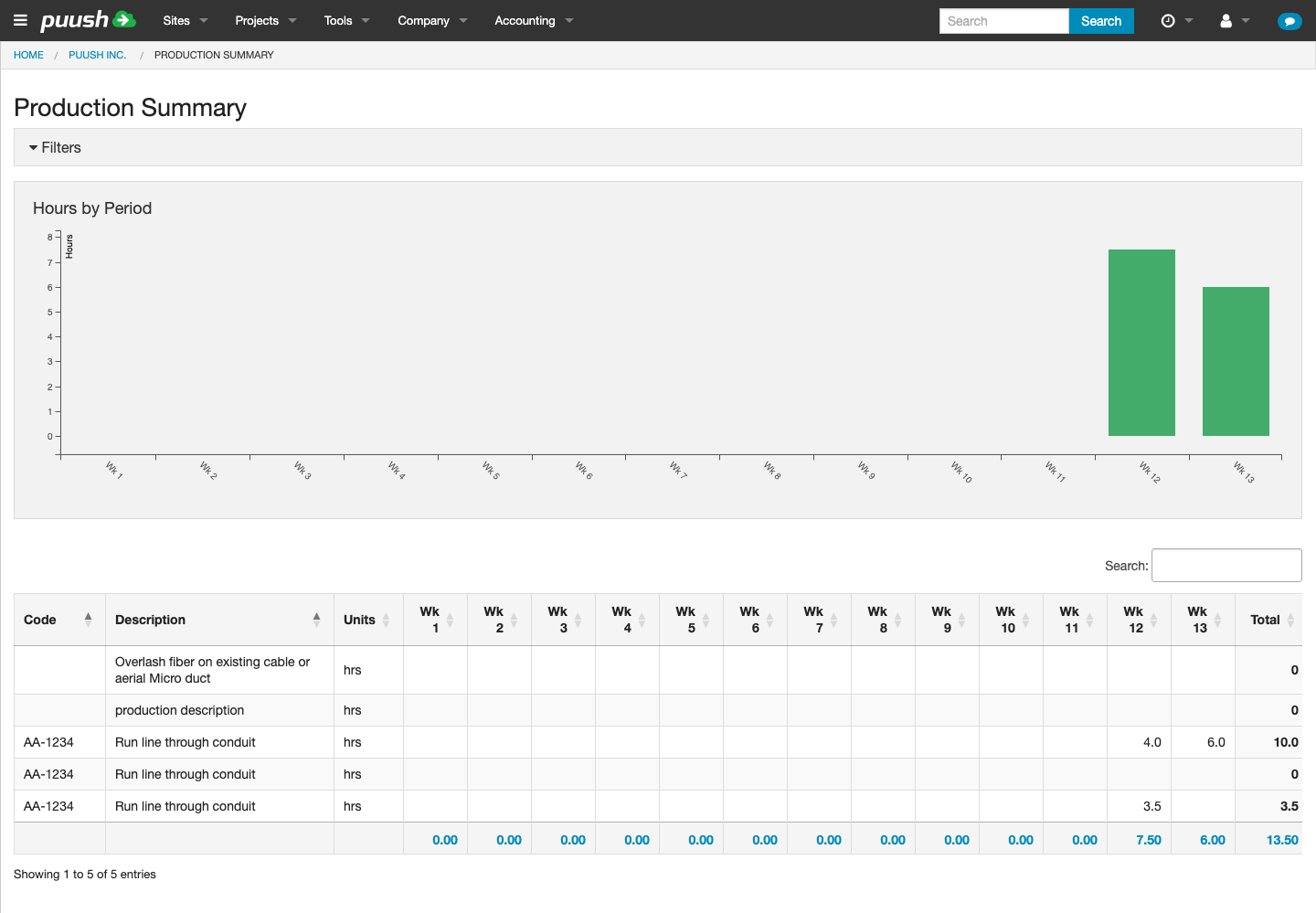The width and height of the screenshot is (1316, 913).
Task: Open the Sites menu
Action: [x=186, y=20]
